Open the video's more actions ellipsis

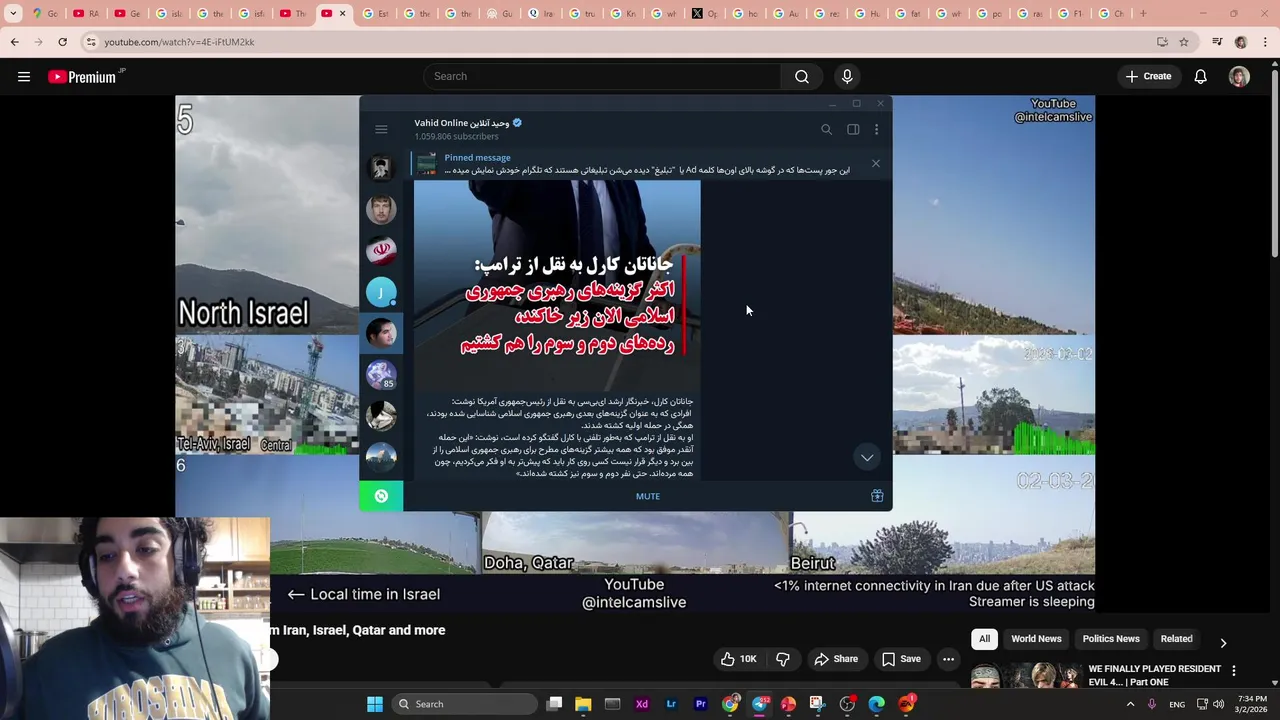(948, 659)
